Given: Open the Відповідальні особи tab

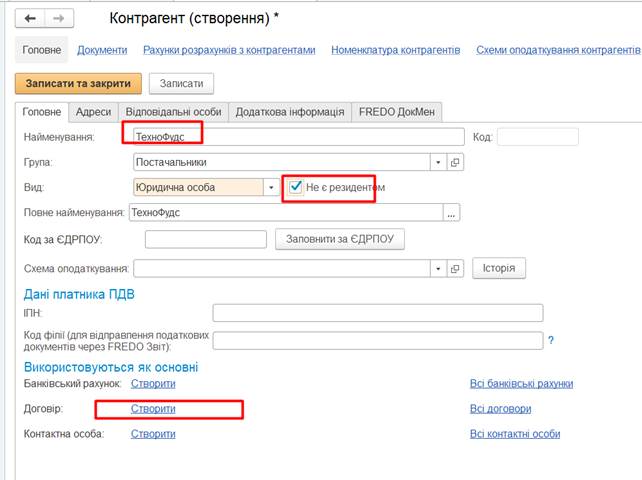Looking at the screenshot, I should coord(173,113).
